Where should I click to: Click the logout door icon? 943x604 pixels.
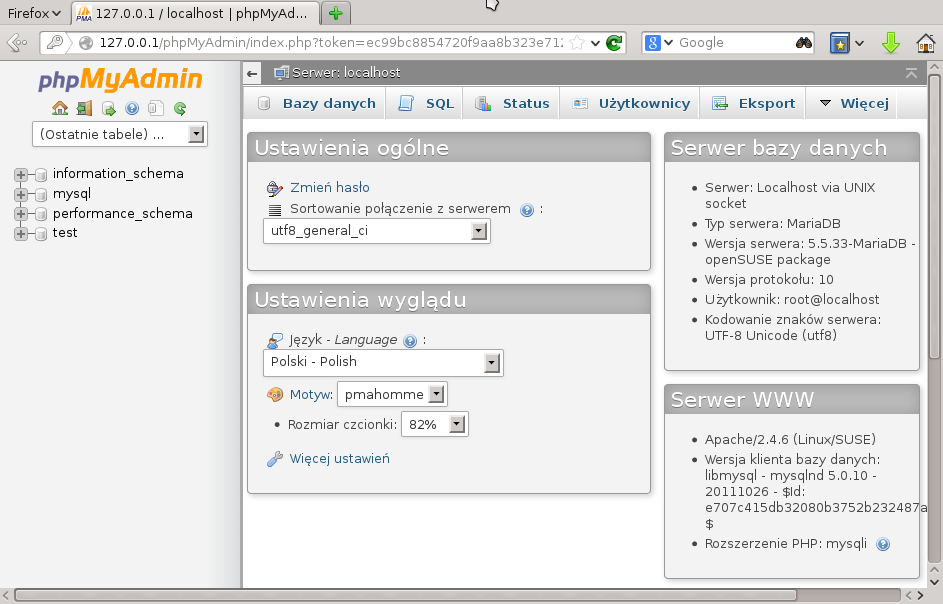click(x=84, y=108)
